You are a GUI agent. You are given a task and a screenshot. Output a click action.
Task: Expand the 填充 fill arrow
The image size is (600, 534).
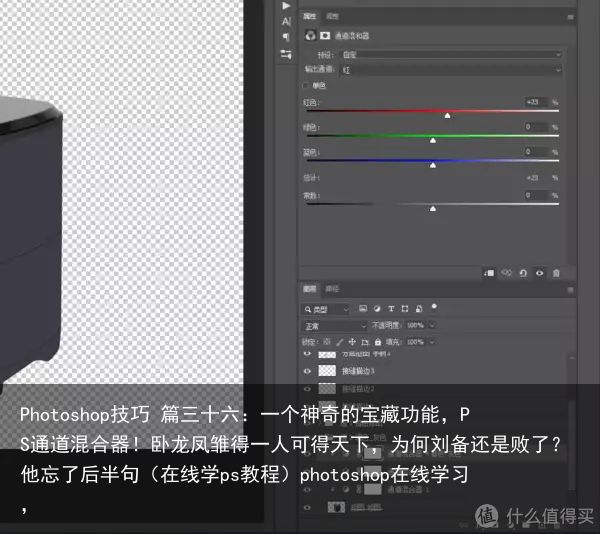[432, 342]
